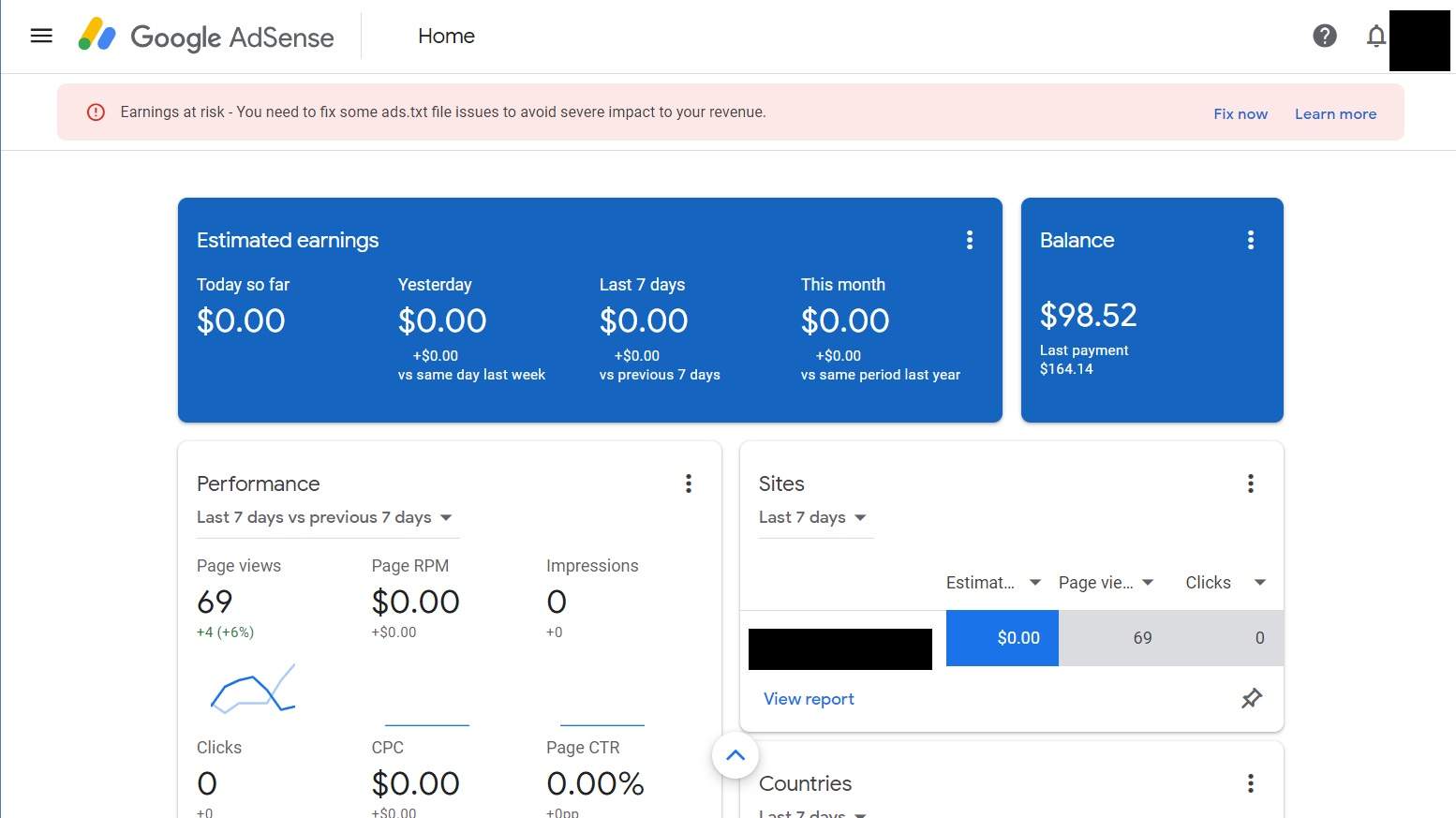The width and height of the screenshot is (1456, 818).
Task: Open Balance card three-dot menu
Action: pos(1251,240)
